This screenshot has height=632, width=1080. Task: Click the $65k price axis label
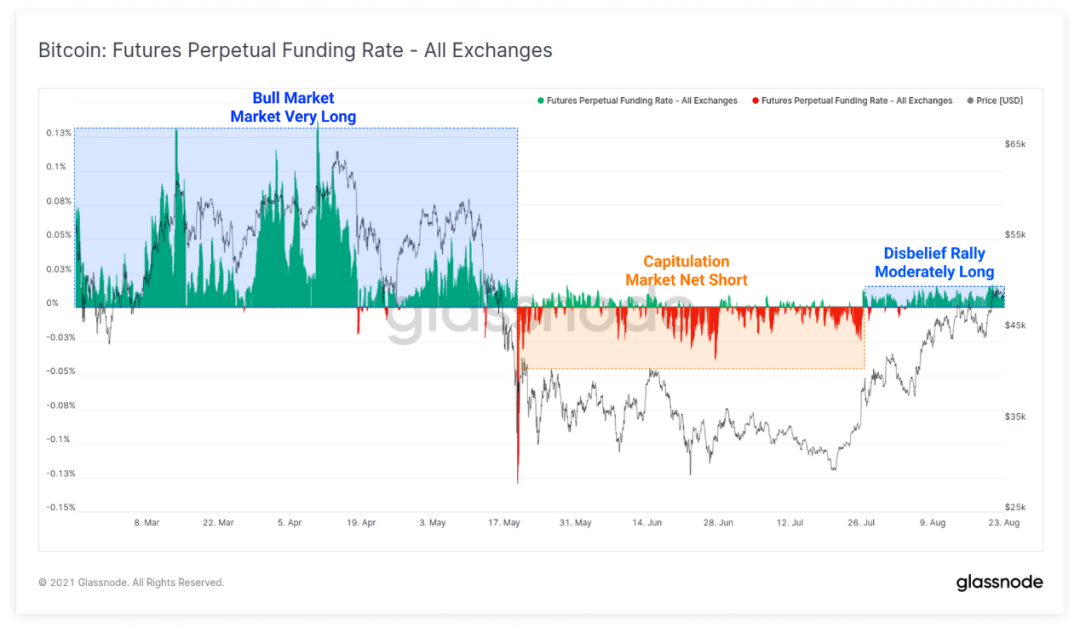click(1015, 144)
